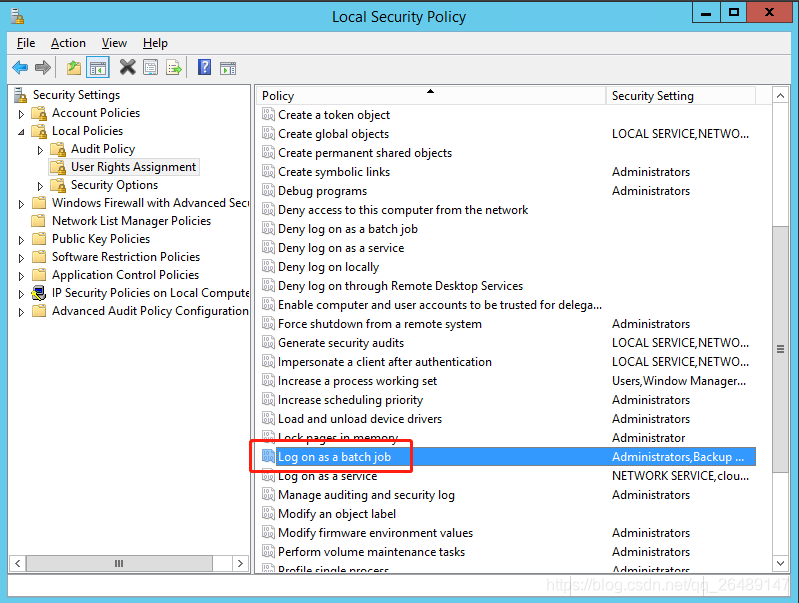The image size is (799, 603).
Task: Click the icon beside Increase scheduling priority
Action: click(268, 399)
